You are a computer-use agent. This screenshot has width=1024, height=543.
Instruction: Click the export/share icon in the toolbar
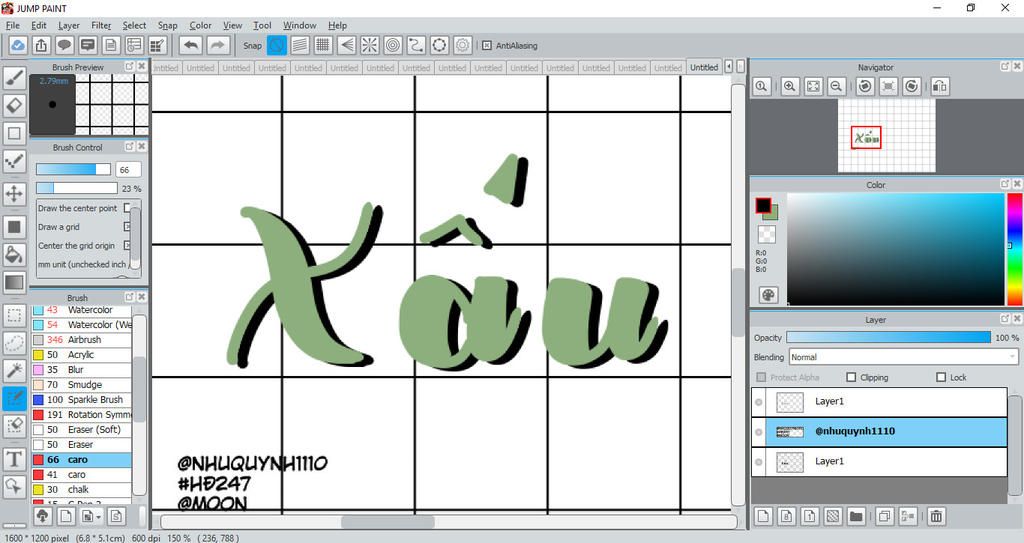pos(41,45)
